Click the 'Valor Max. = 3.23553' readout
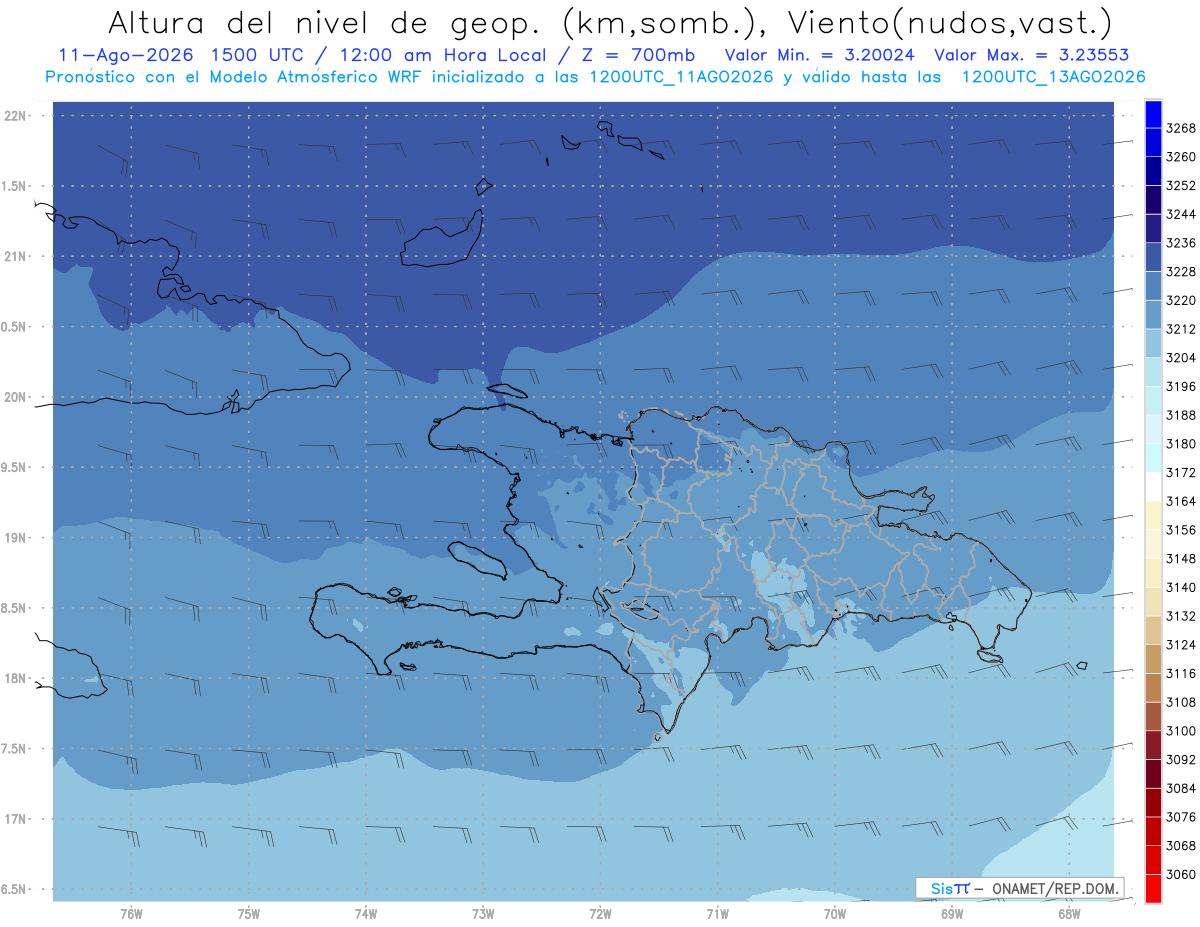This screenshot has height=927, width=1200. pos(1032,56)
